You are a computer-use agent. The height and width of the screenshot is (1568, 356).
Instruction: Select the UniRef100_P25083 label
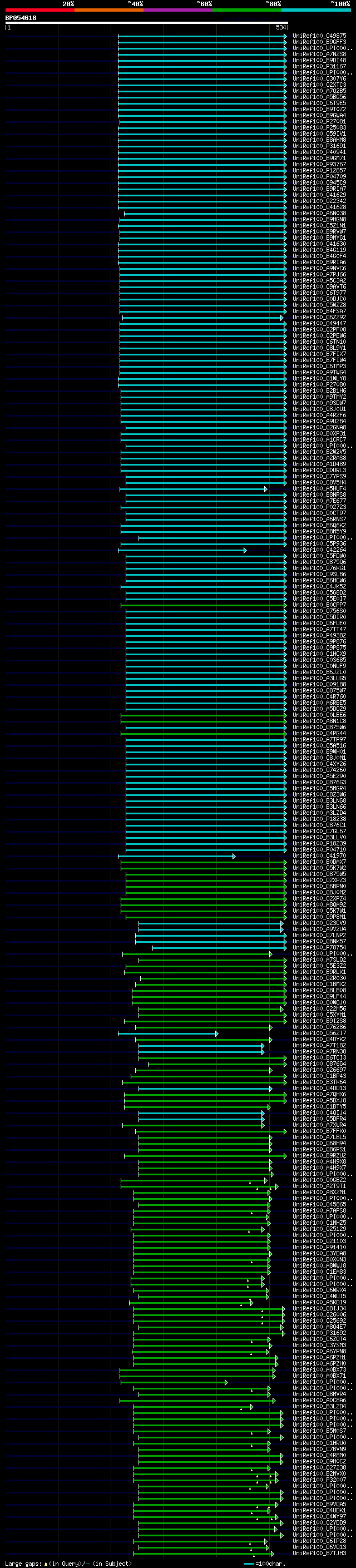tap(319, 128)
